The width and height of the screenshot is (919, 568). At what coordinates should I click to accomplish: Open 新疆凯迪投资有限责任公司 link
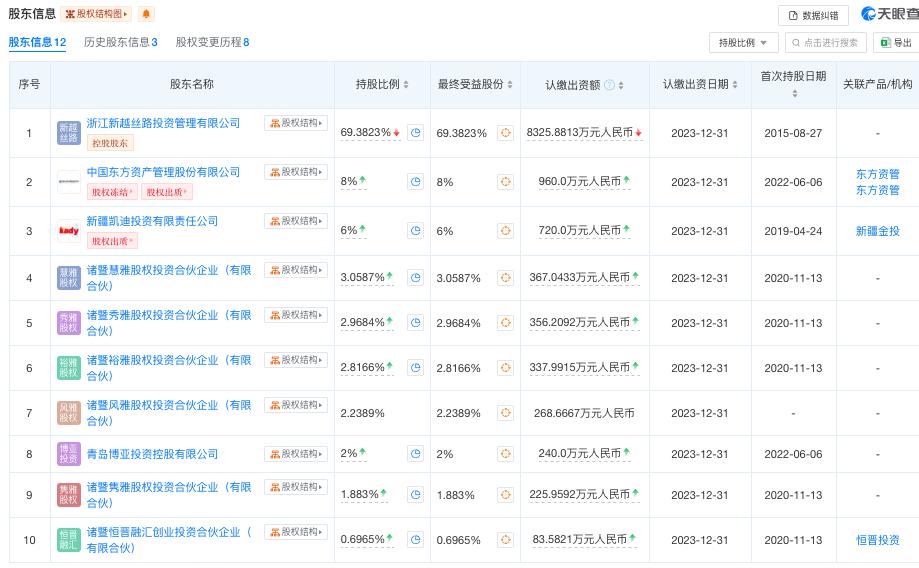[x=152, y=221]
